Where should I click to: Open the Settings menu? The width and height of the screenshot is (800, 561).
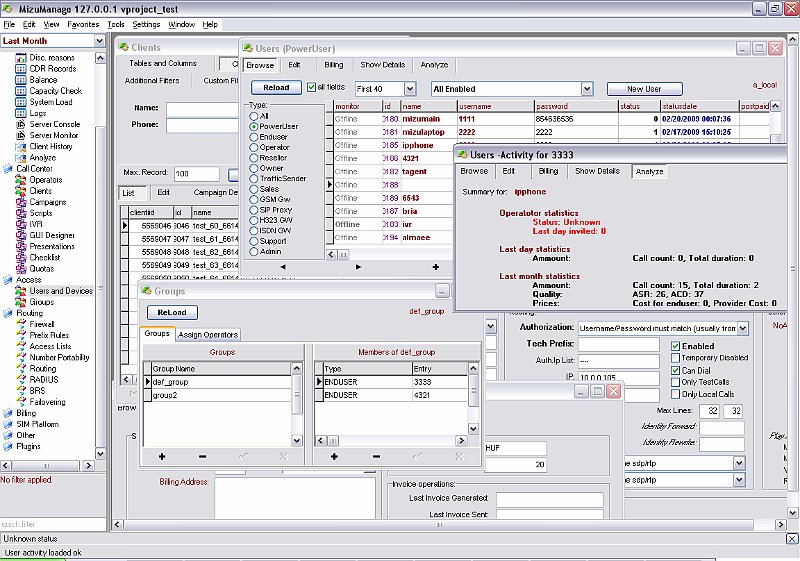pyautogui.click(x=146, y=24)
